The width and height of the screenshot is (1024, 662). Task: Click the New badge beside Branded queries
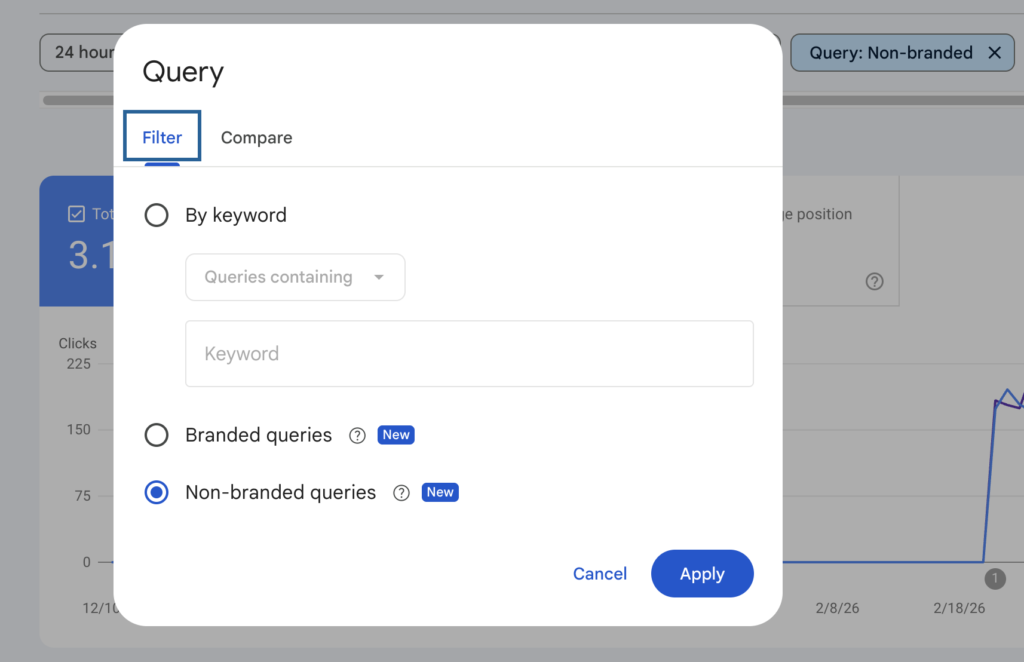click(395, 434)
